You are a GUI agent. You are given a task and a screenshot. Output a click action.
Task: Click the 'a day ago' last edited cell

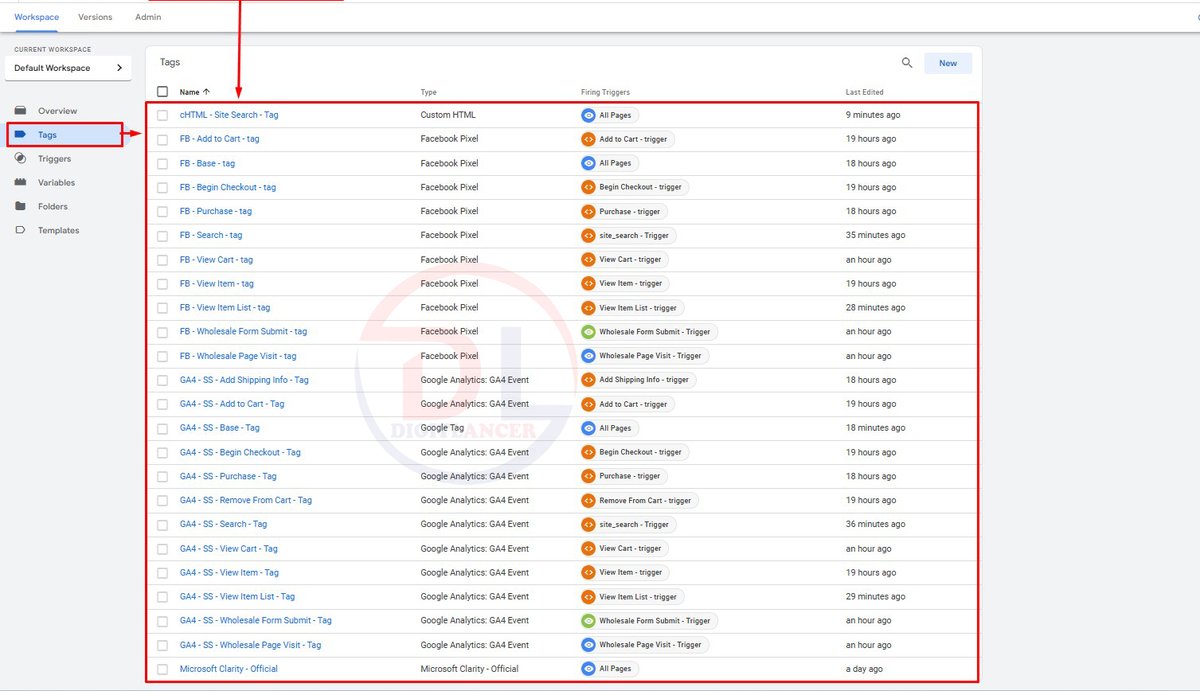[865, 669]
